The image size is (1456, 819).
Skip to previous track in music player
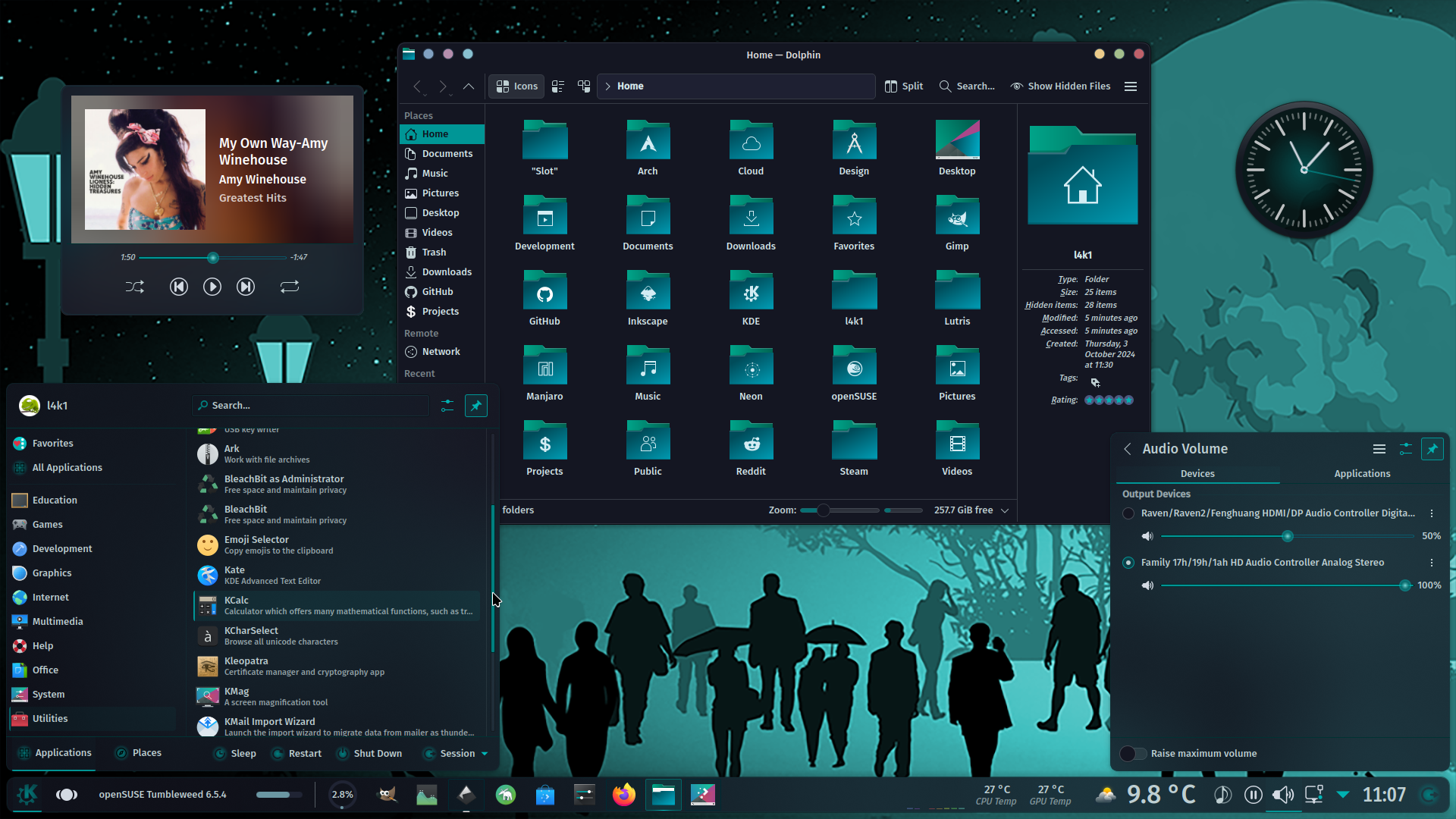pyautogui.click(x=179, y=287)
